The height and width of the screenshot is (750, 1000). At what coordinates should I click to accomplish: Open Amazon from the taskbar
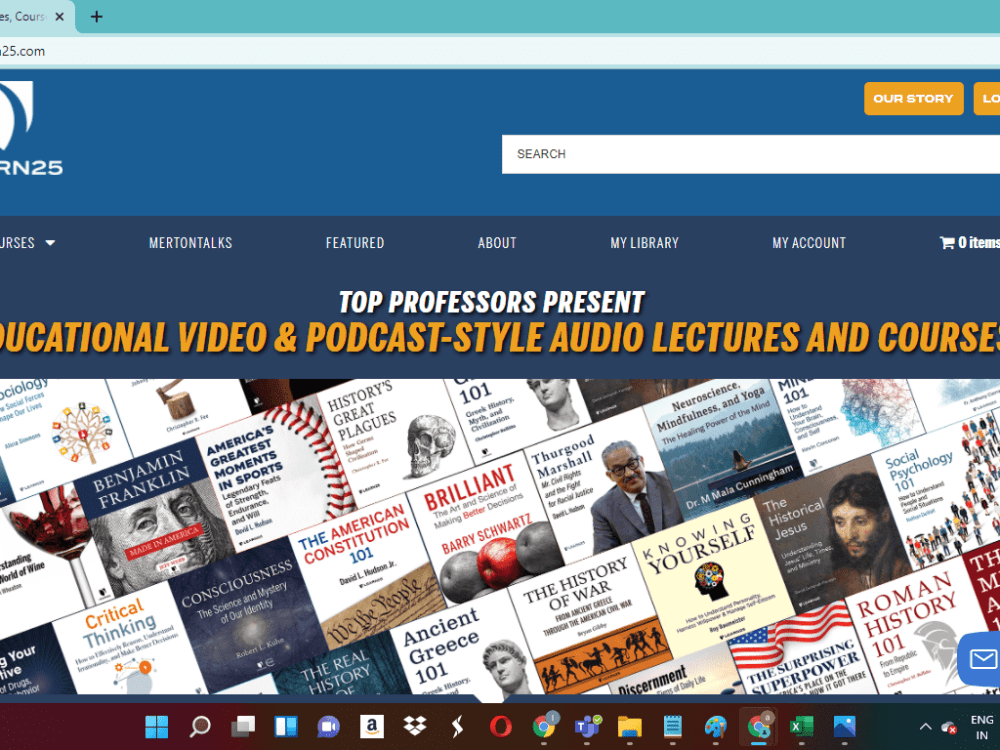point(372,726)
